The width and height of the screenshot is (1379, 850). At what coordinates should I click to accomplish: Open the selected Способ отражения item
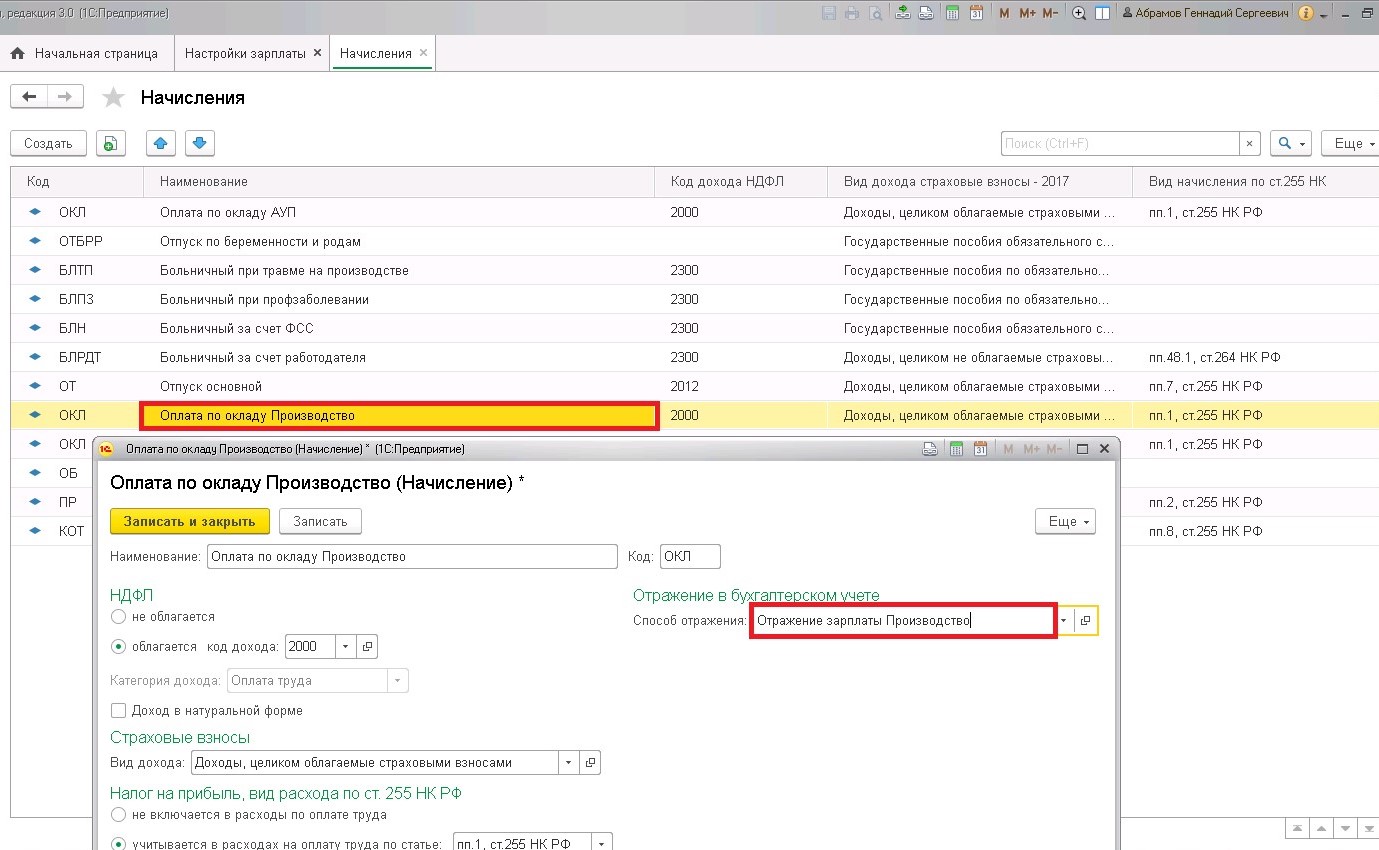click(1086, 621)
